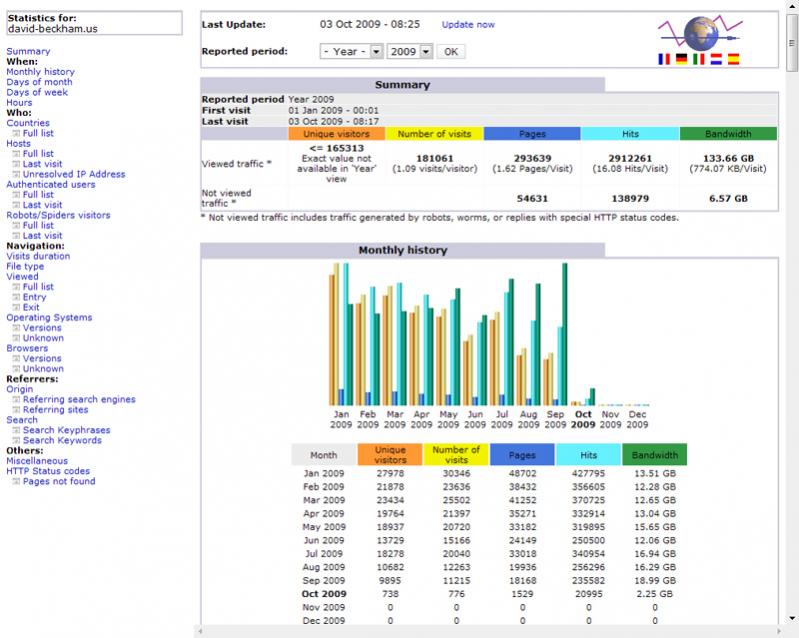Click the Update now link

coord(468,24)
